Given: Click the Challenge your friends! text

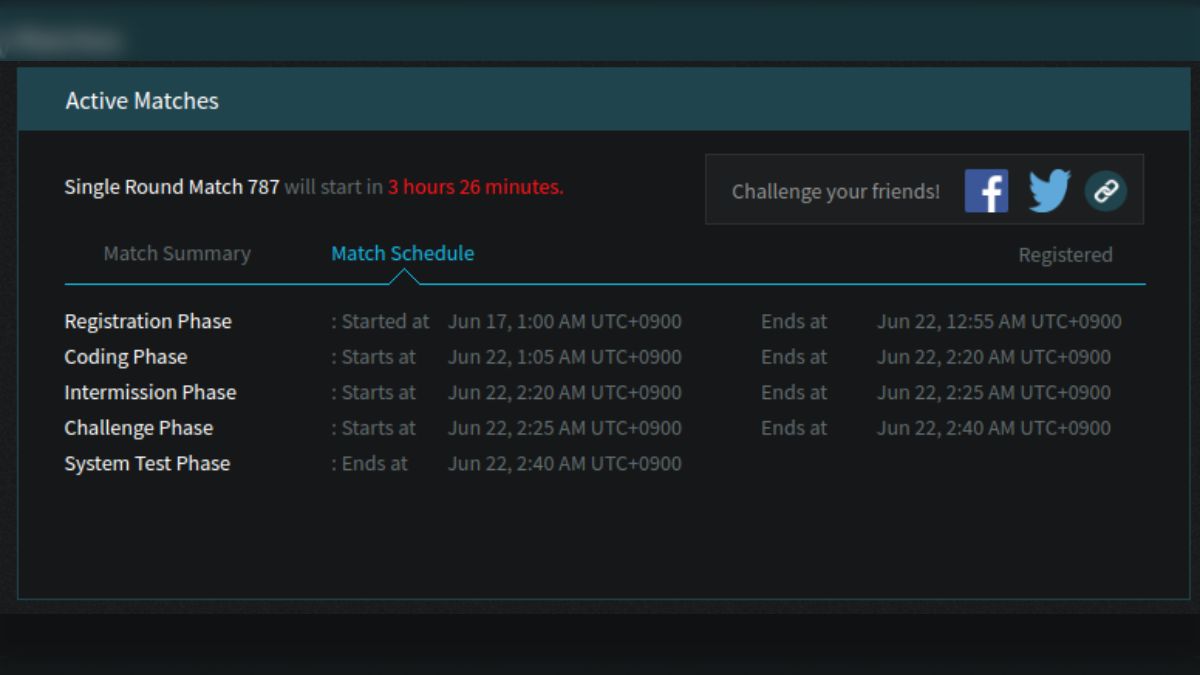Looking at the screenshot, I should 836,191.
